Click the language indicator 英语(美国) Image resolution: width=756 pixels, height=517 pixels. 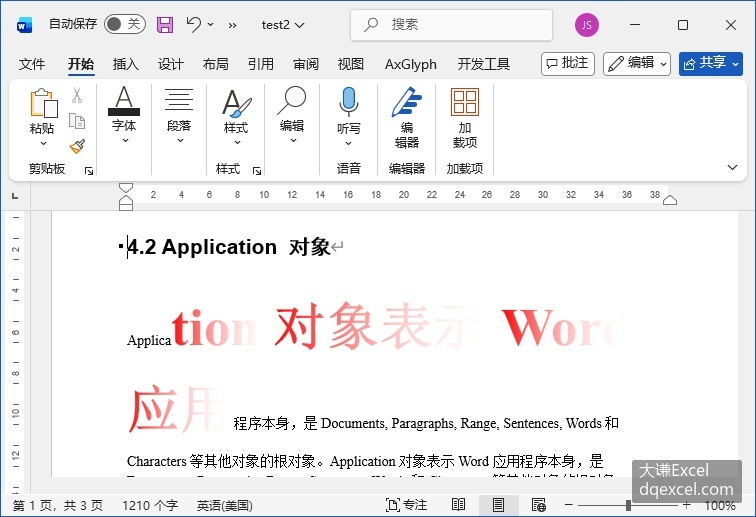click(225, 505)
